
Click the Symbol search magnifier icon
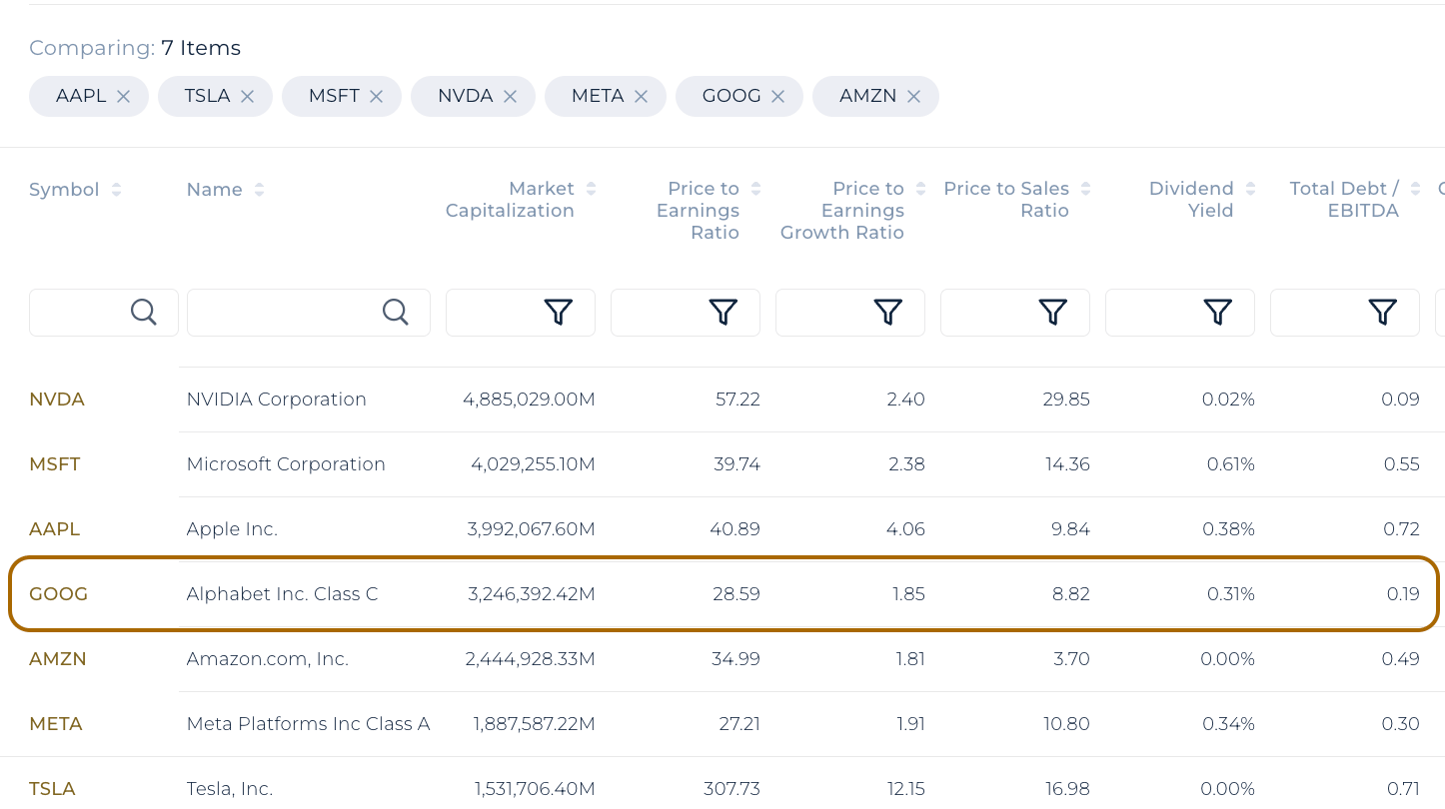(x=144, y=313)
